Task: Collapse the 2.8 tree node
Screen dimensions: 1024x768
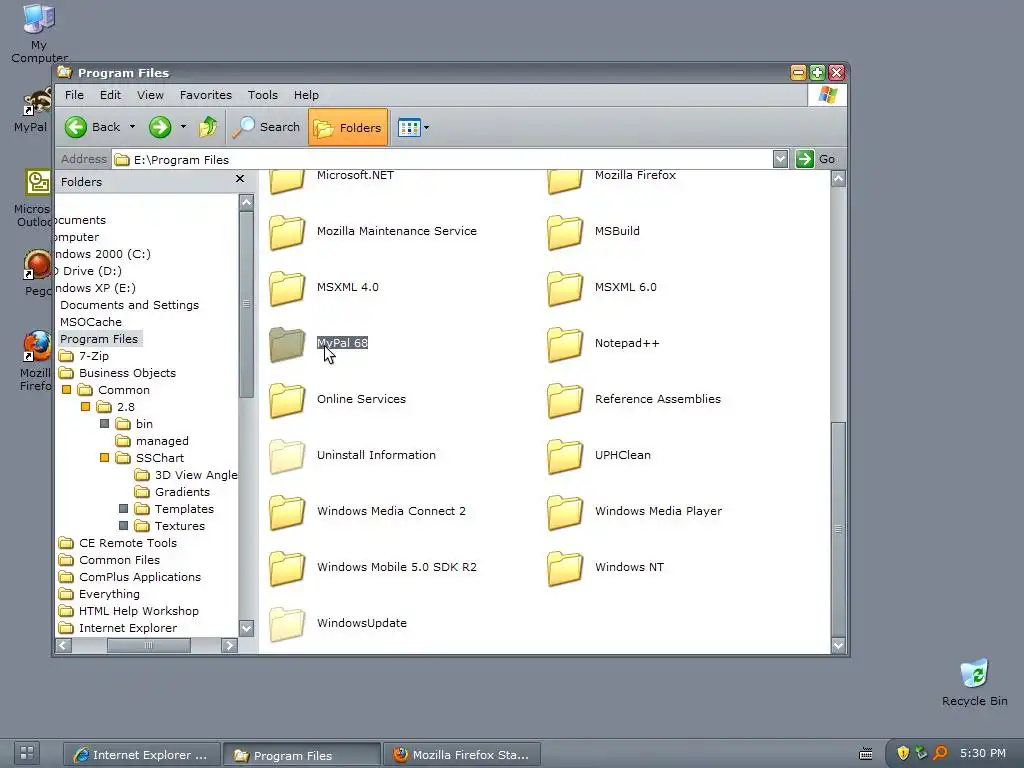Action: [85, 407]
